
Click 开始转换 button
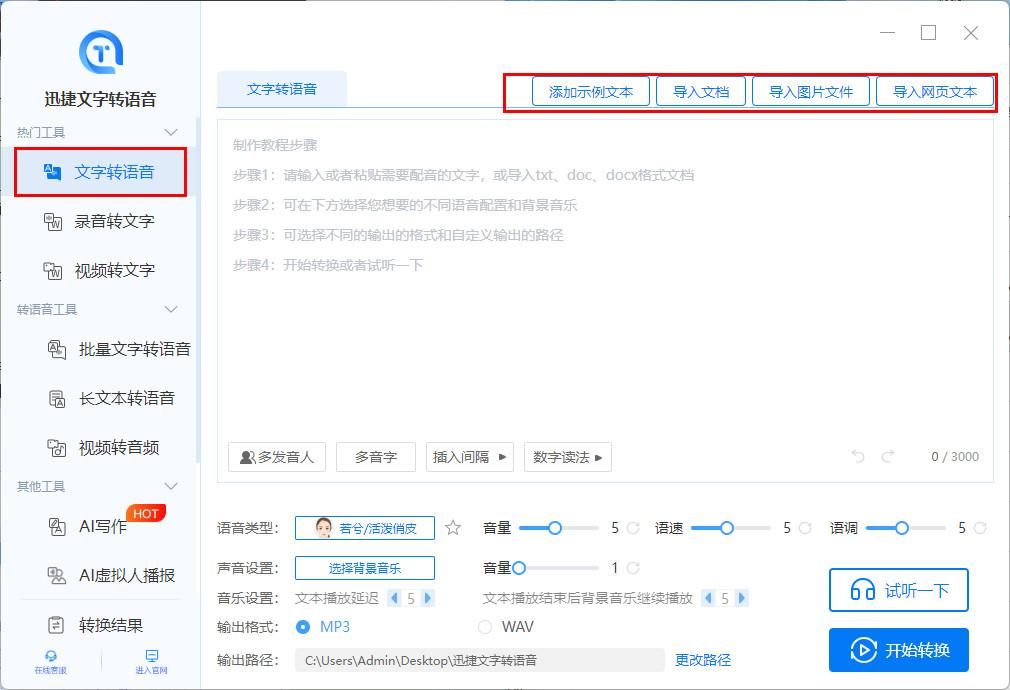pyautogui.click(x=899, y=649)
